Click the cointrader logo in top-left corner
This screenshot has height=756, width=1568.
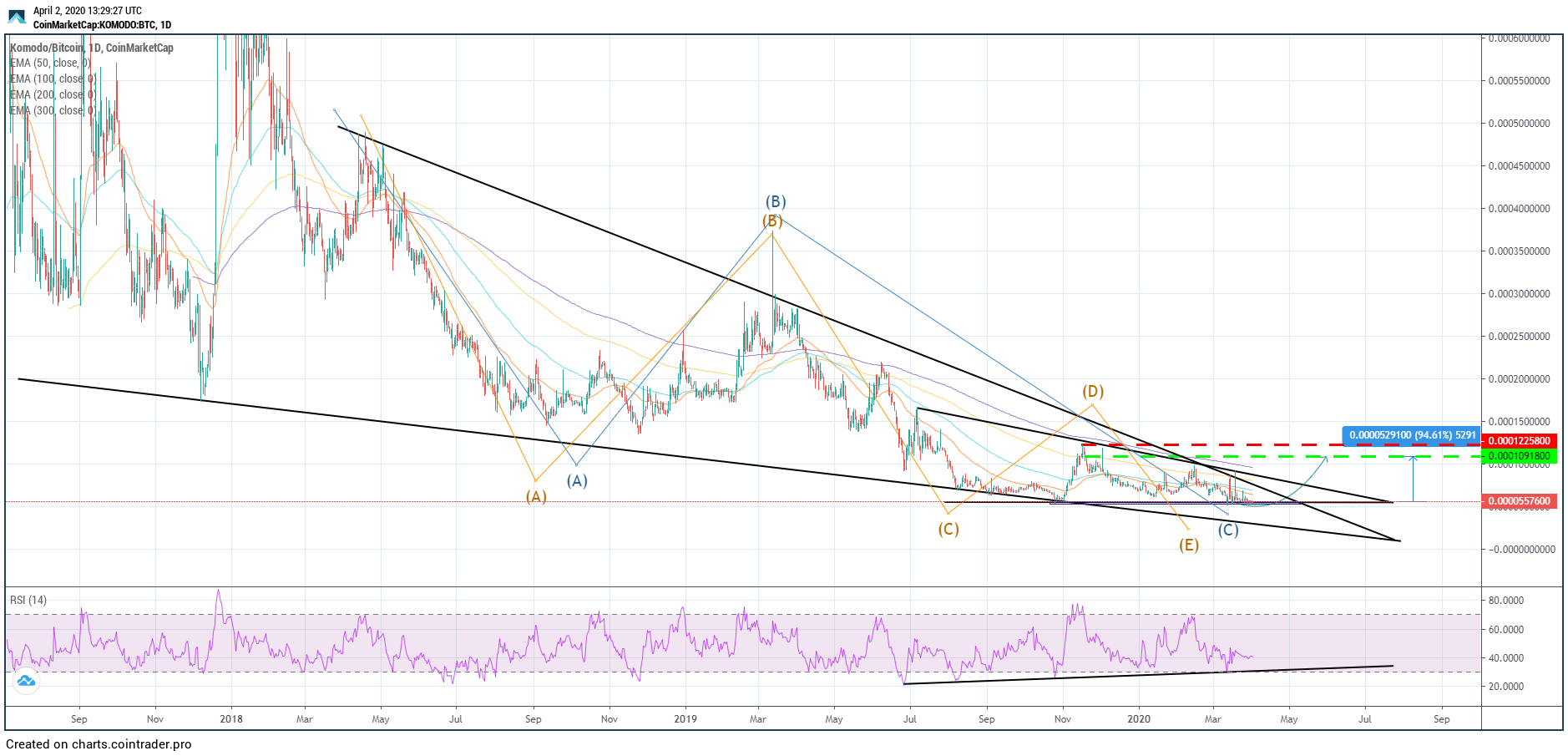click(17, 17)
